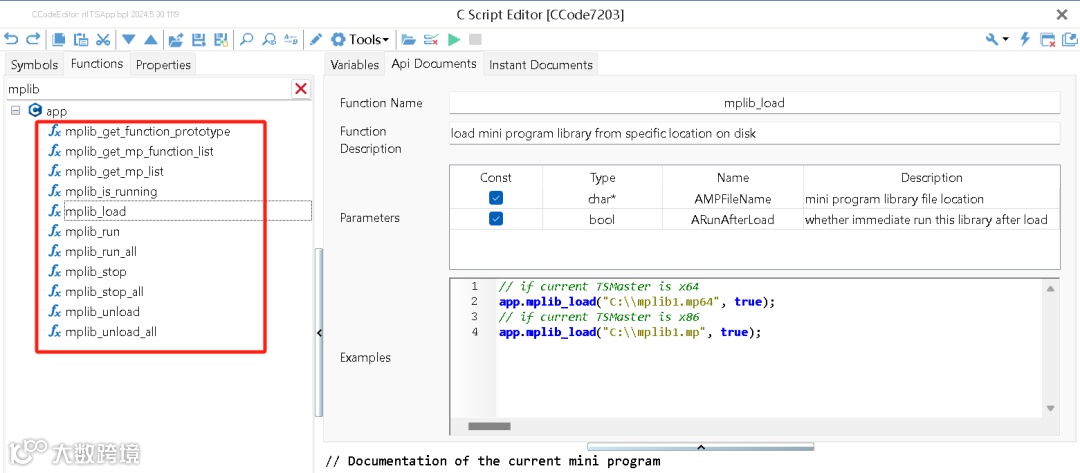Select mplib_get_mp_list function
The image size is (1080, 473).
pos(114,171)
